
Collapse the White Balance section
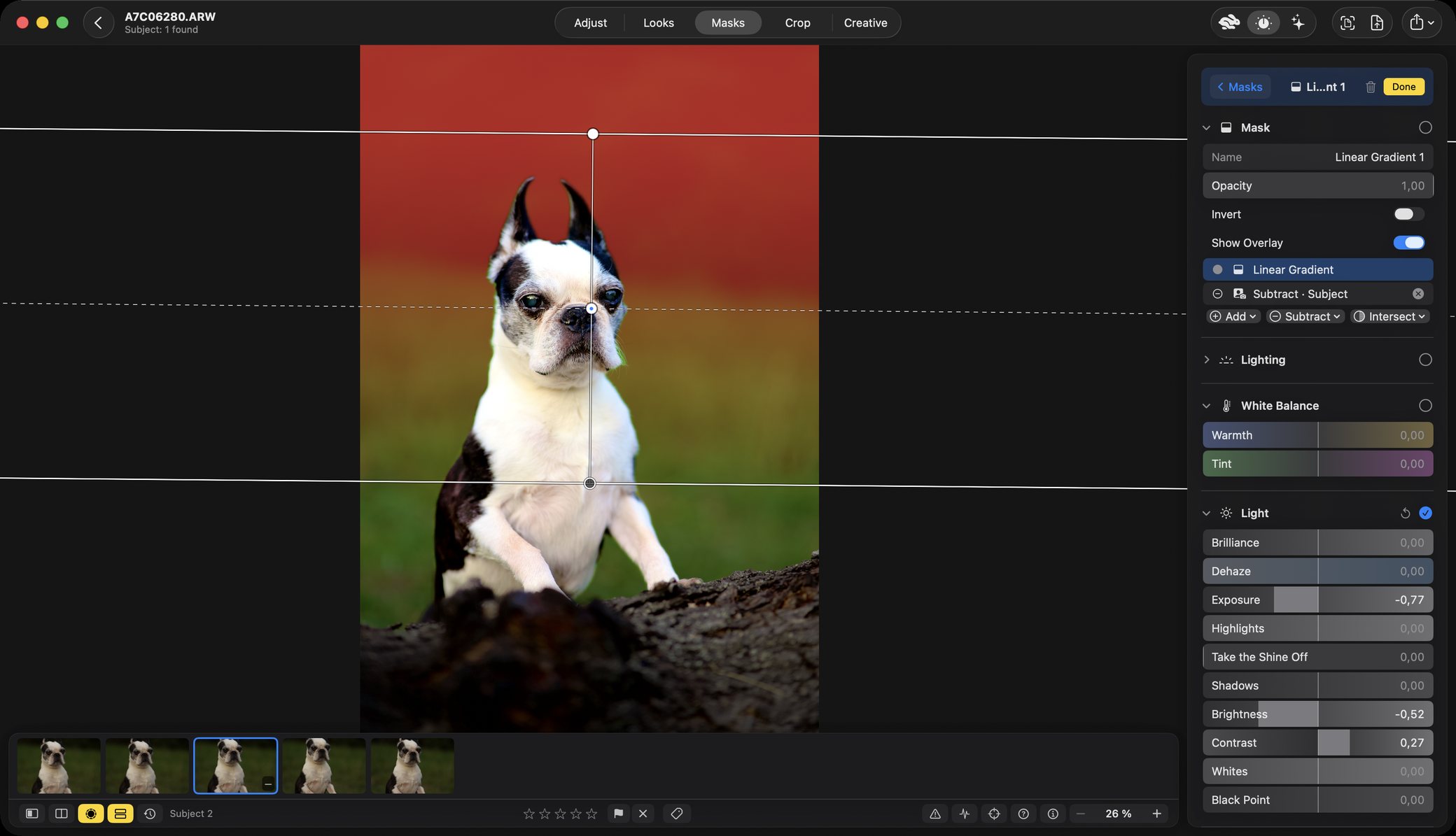(x=1206, y=406)
